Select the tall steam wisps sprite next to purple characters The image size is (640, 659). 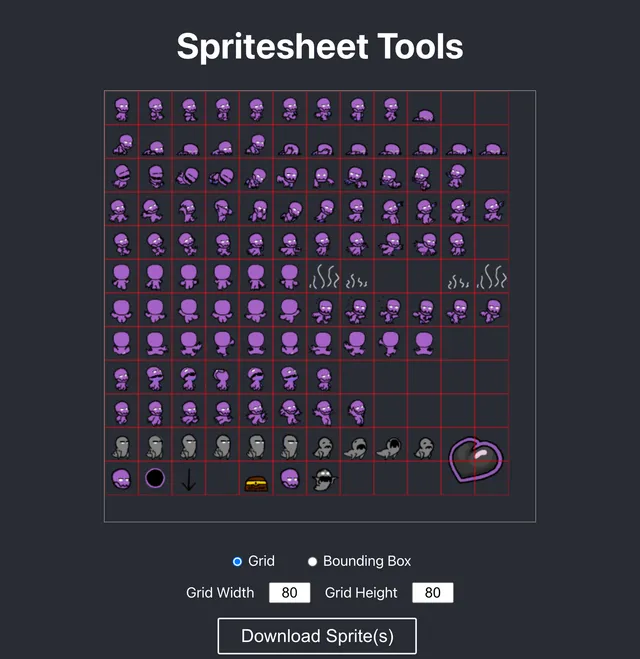pyautogui.click(x=324, y=277)
